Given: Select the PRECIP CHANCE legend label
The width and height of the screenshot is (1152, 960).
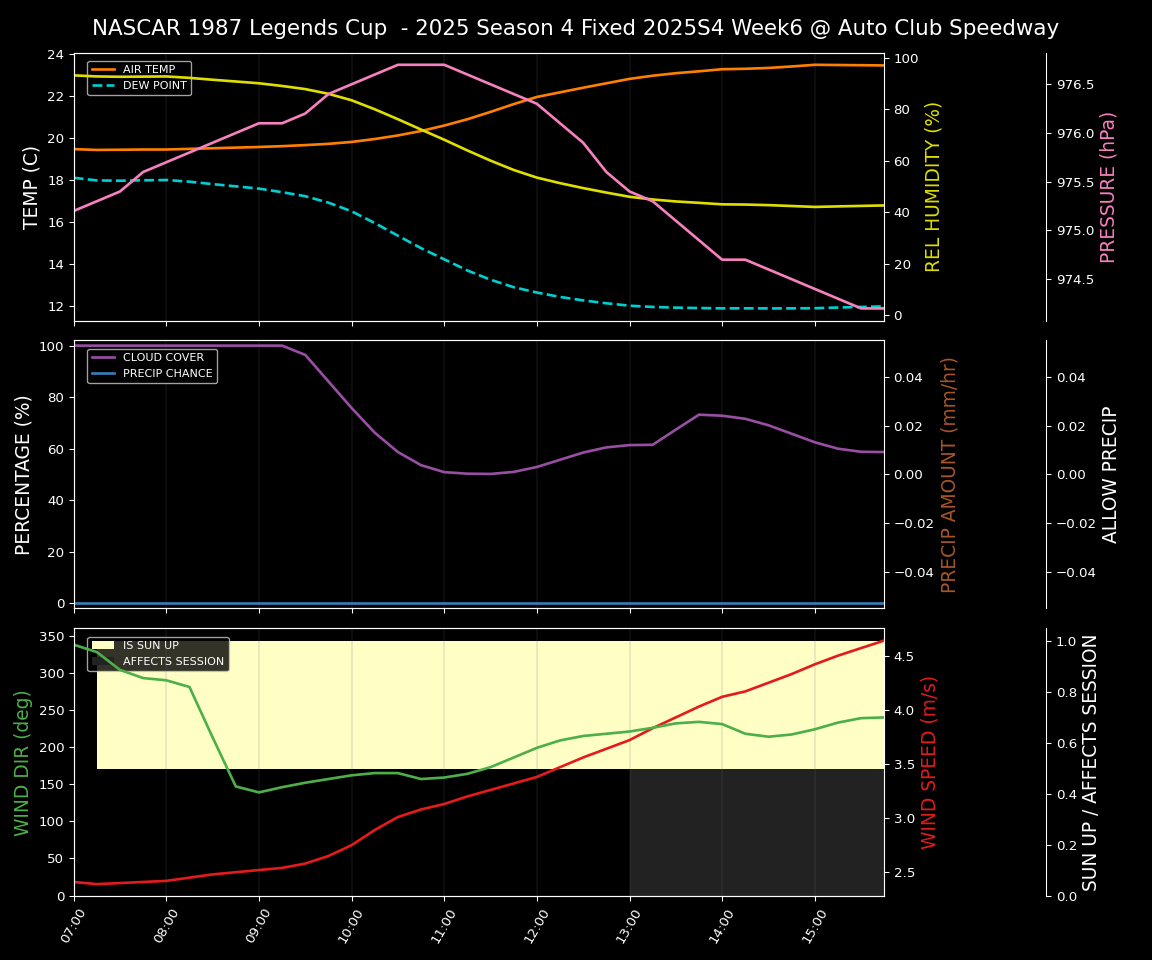Looking at the screenshot, I should (x=167, y=374).
